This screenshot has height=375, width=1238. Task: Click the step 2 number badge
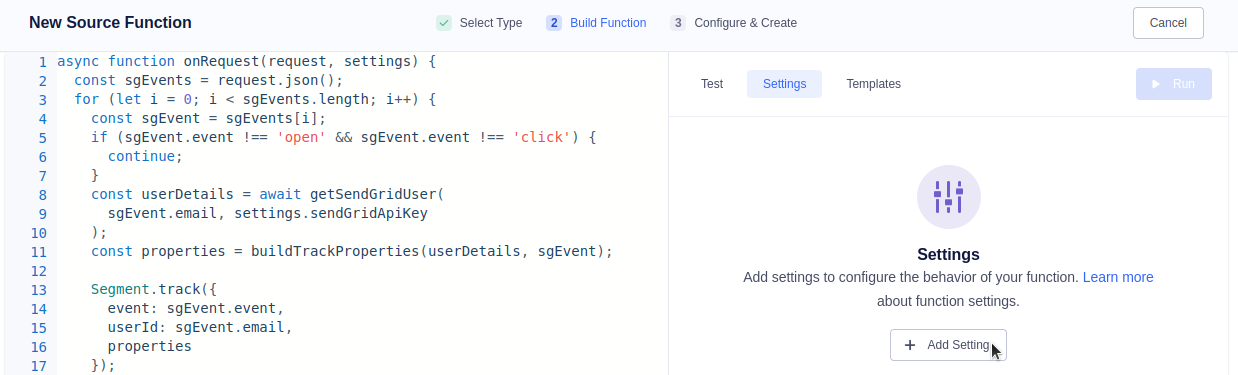[554, 23]
